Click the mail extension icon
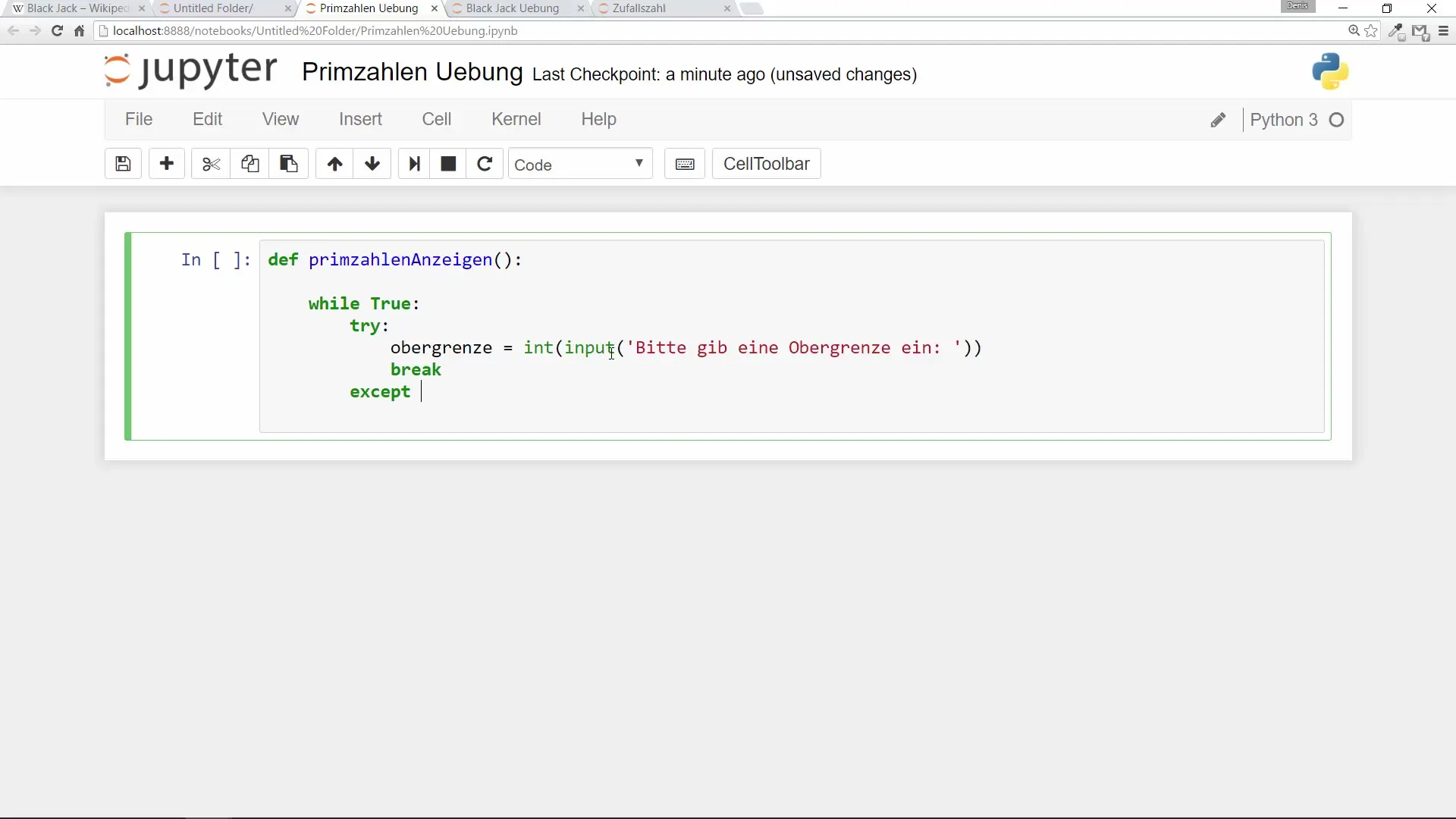1456x819 pixels. coord(1420,32)
